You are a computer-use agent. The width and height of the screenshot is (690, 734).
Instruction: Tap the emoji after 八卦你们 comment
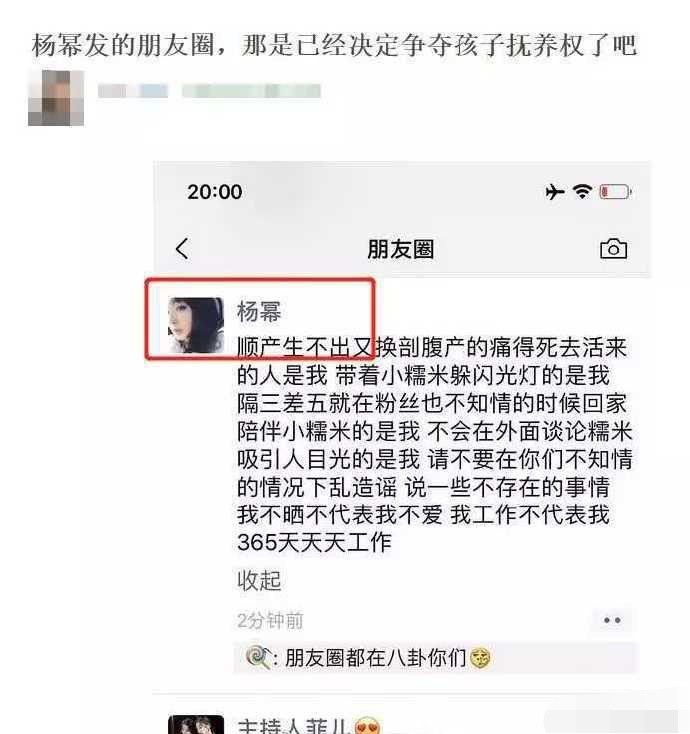[480, 658]
